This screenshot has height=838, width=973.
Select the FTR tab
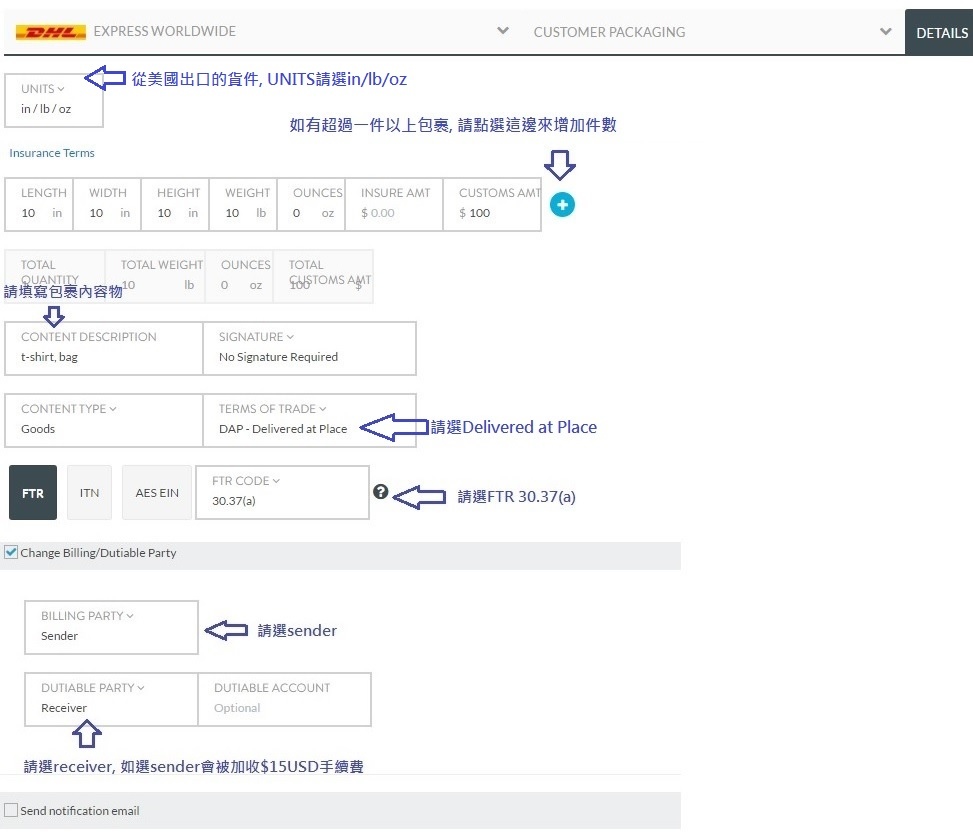click(33, 492)
